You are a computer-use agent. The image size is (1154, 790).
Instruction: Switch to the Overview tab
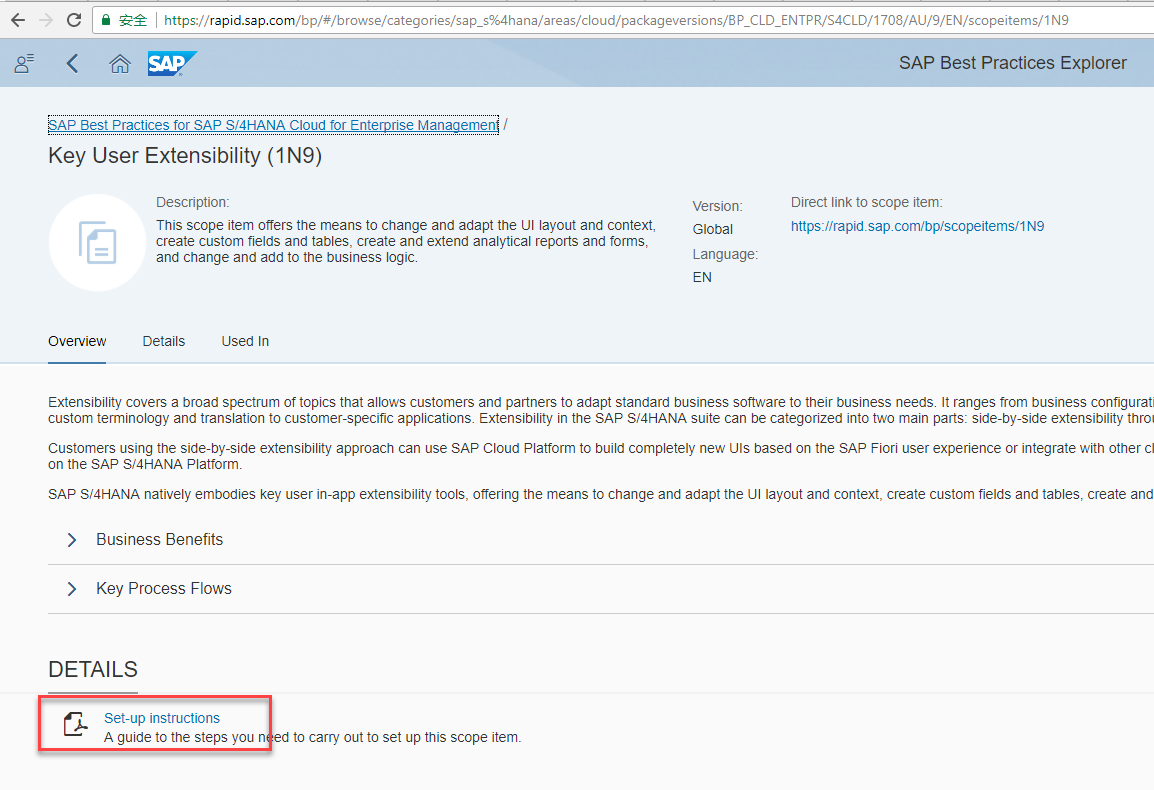[x=77, y=342]
